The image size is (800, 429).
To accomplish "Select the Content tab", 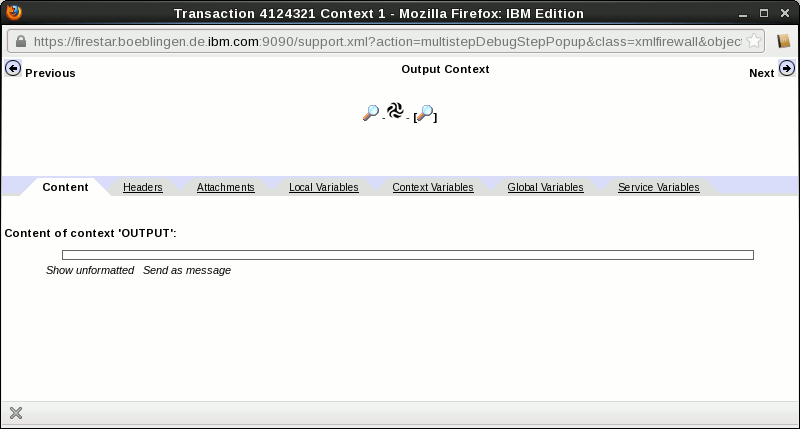I will pyautogui.click(x=65, y=187).
